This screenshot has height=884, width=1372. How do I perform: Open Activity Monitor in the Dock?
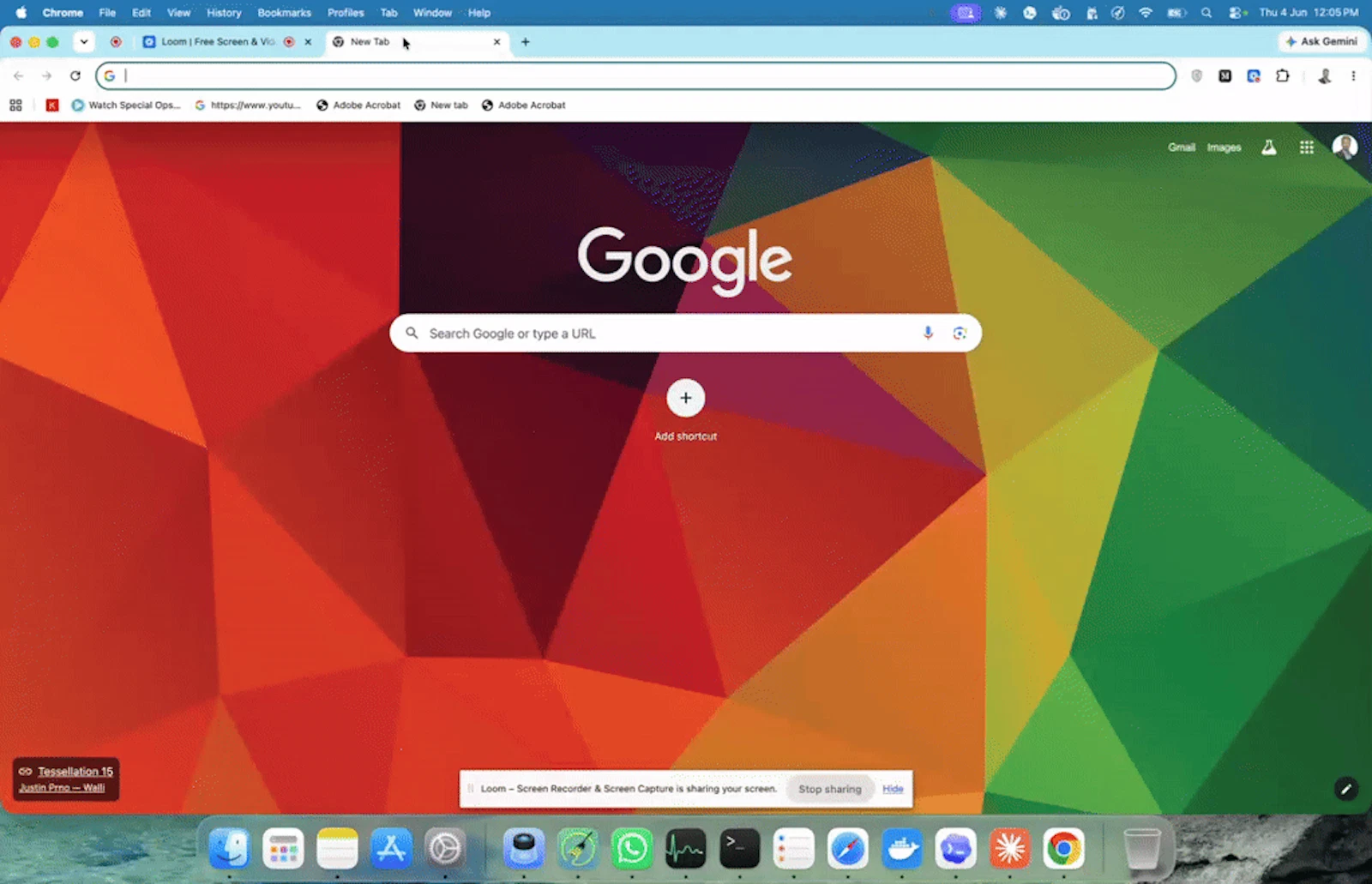pos(685,849)
